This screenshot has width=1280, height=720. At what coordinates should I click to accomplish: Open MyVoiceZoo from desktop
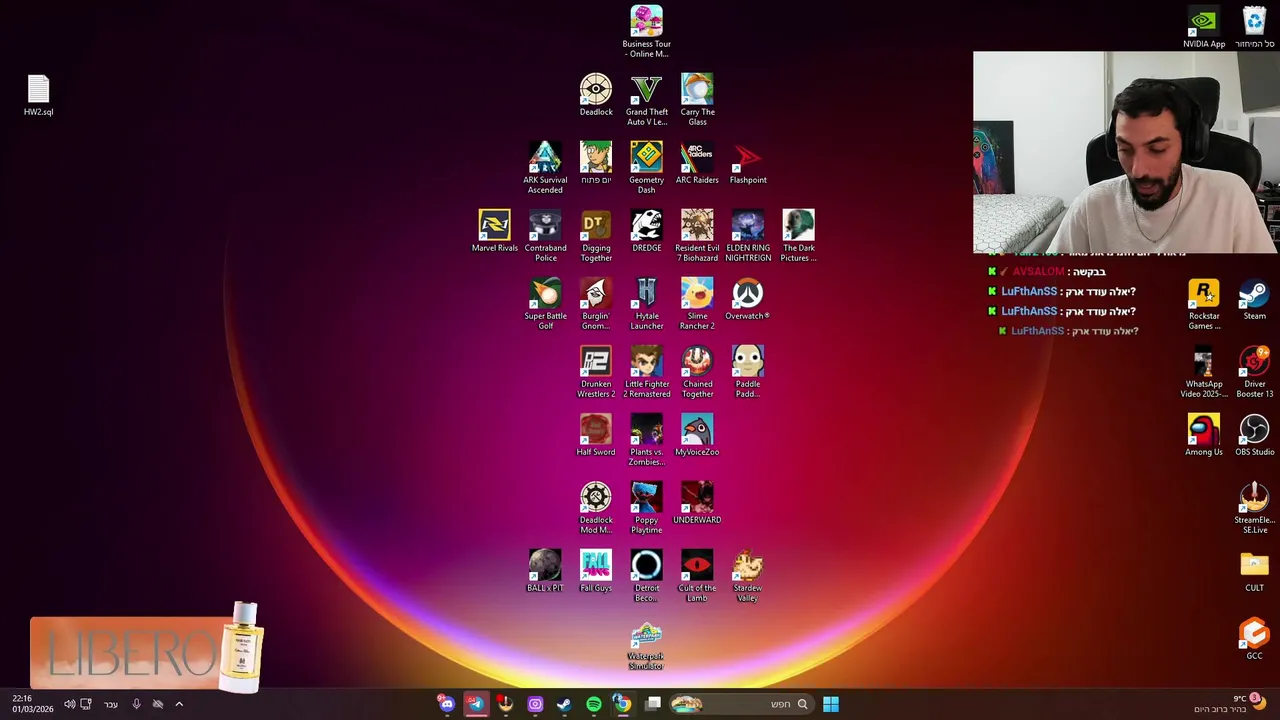point(697,435)
